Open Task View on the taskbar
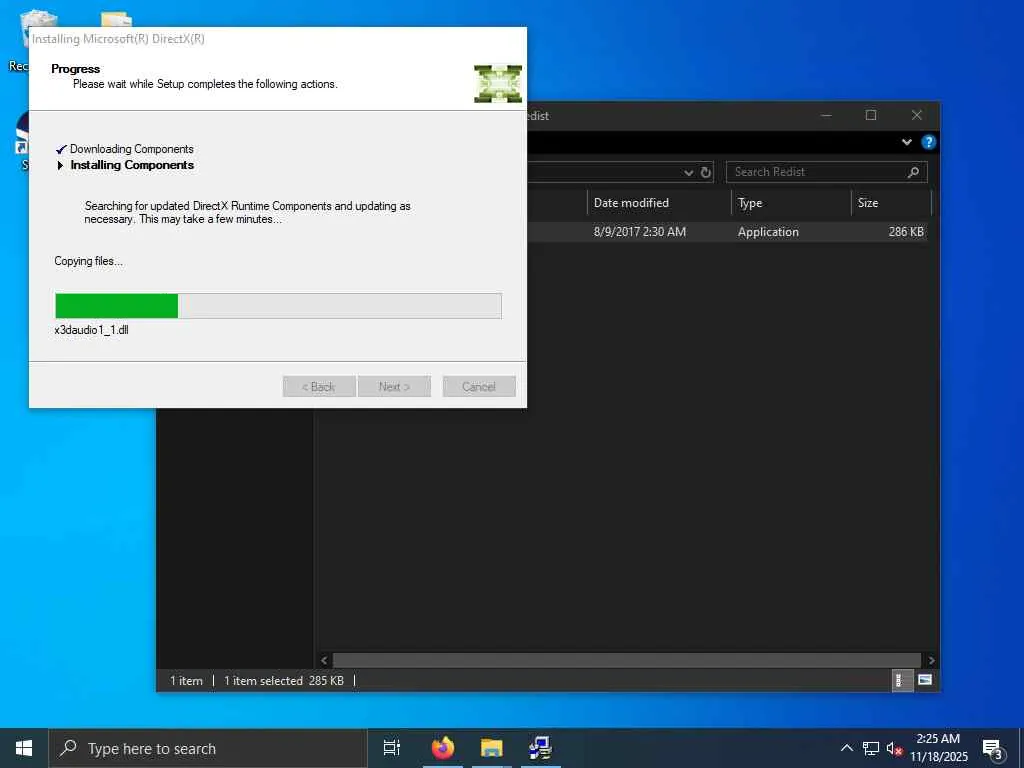1024x768 pixels. coord(392,748)
